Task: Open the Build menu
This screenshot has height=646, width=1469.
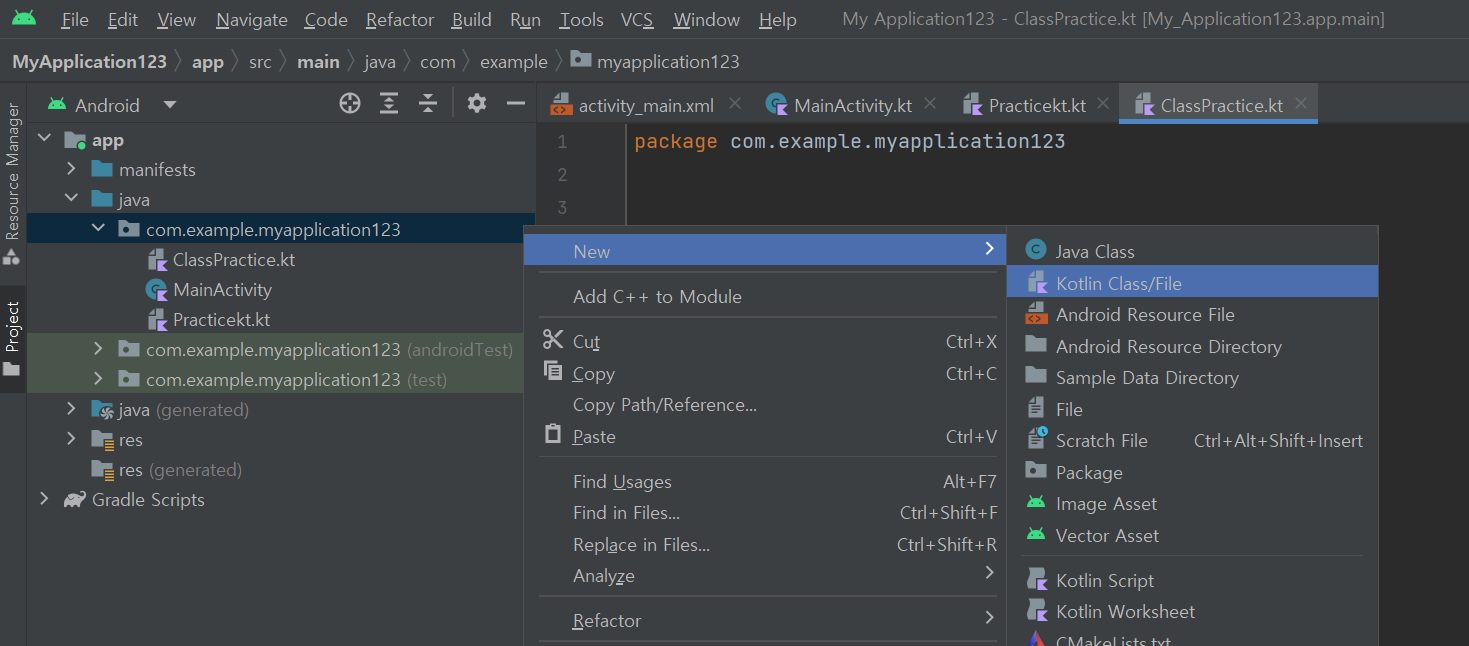Action: pyautogui.click(x=471, y=20)
